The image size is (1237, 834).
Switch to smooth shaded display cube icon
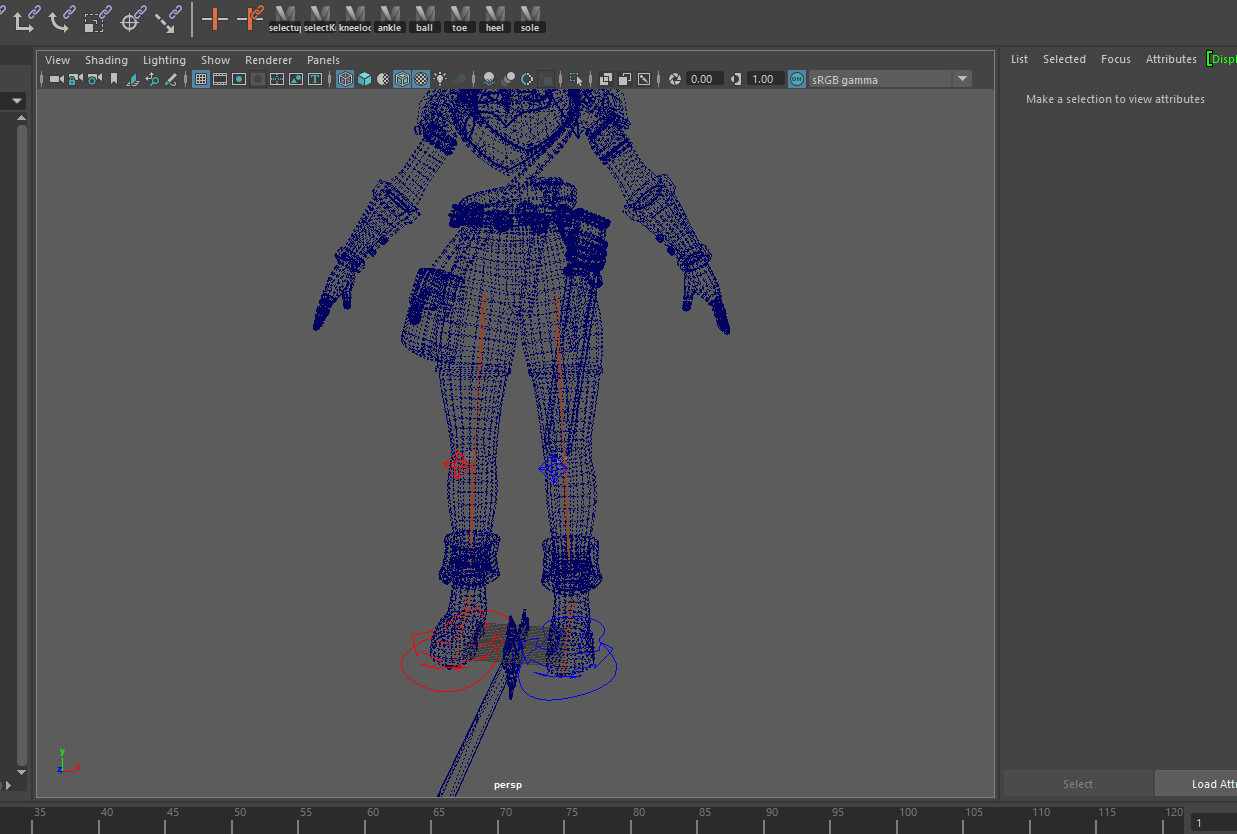coord(363,78)
